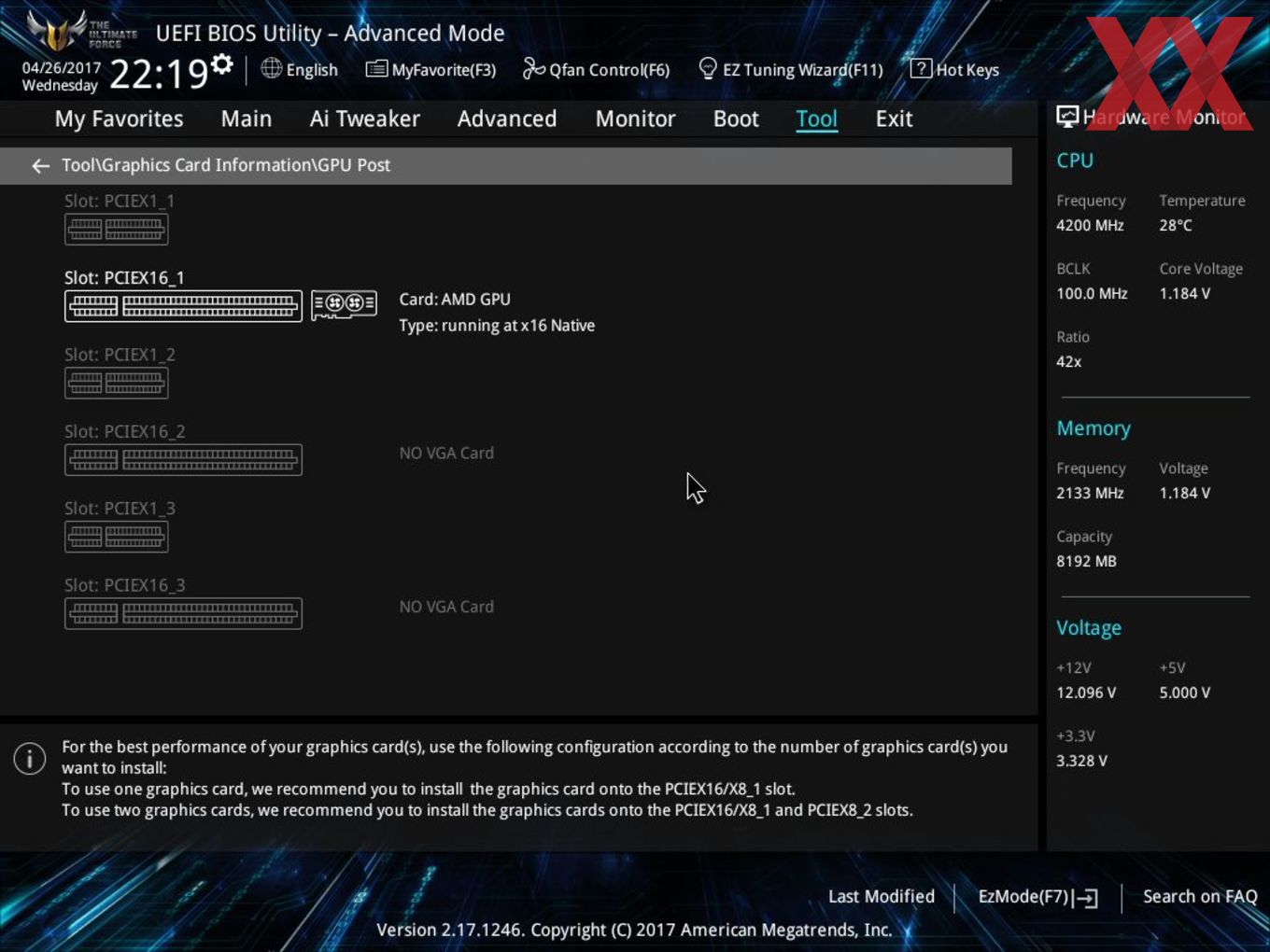Open Search on FAQ link

click(1200, 897)
